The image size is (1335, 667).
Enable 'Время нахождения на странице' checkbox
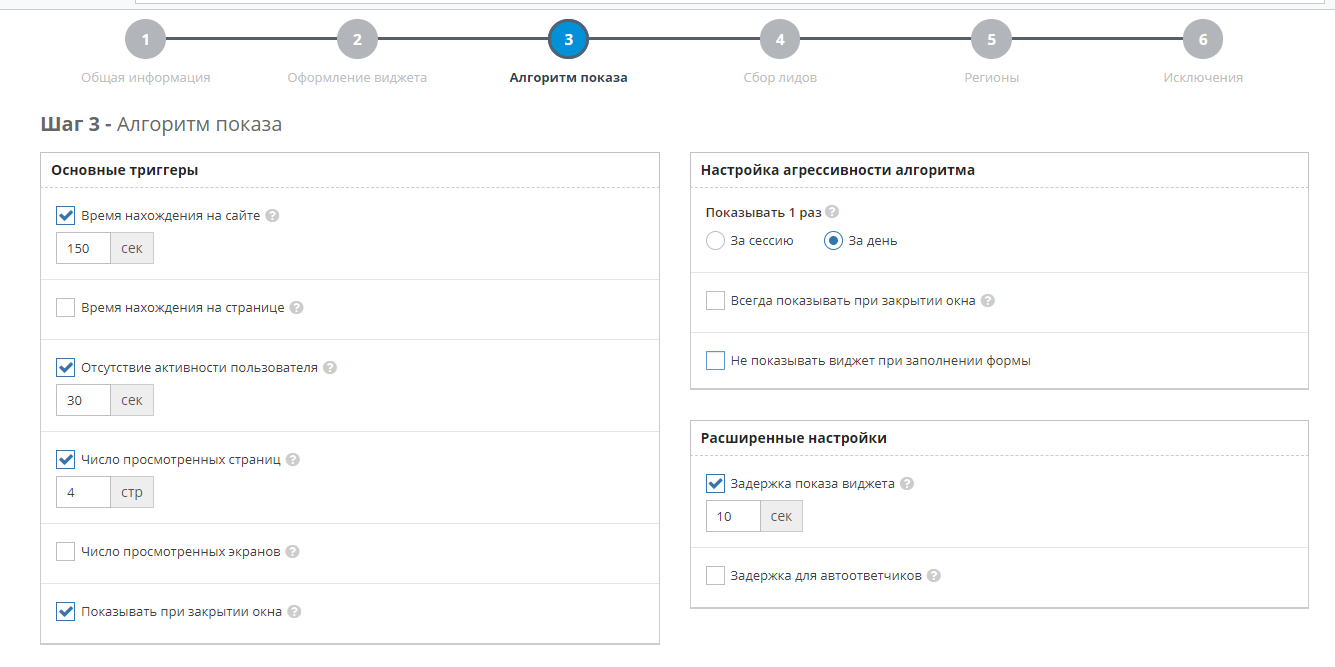pos(66,308)
